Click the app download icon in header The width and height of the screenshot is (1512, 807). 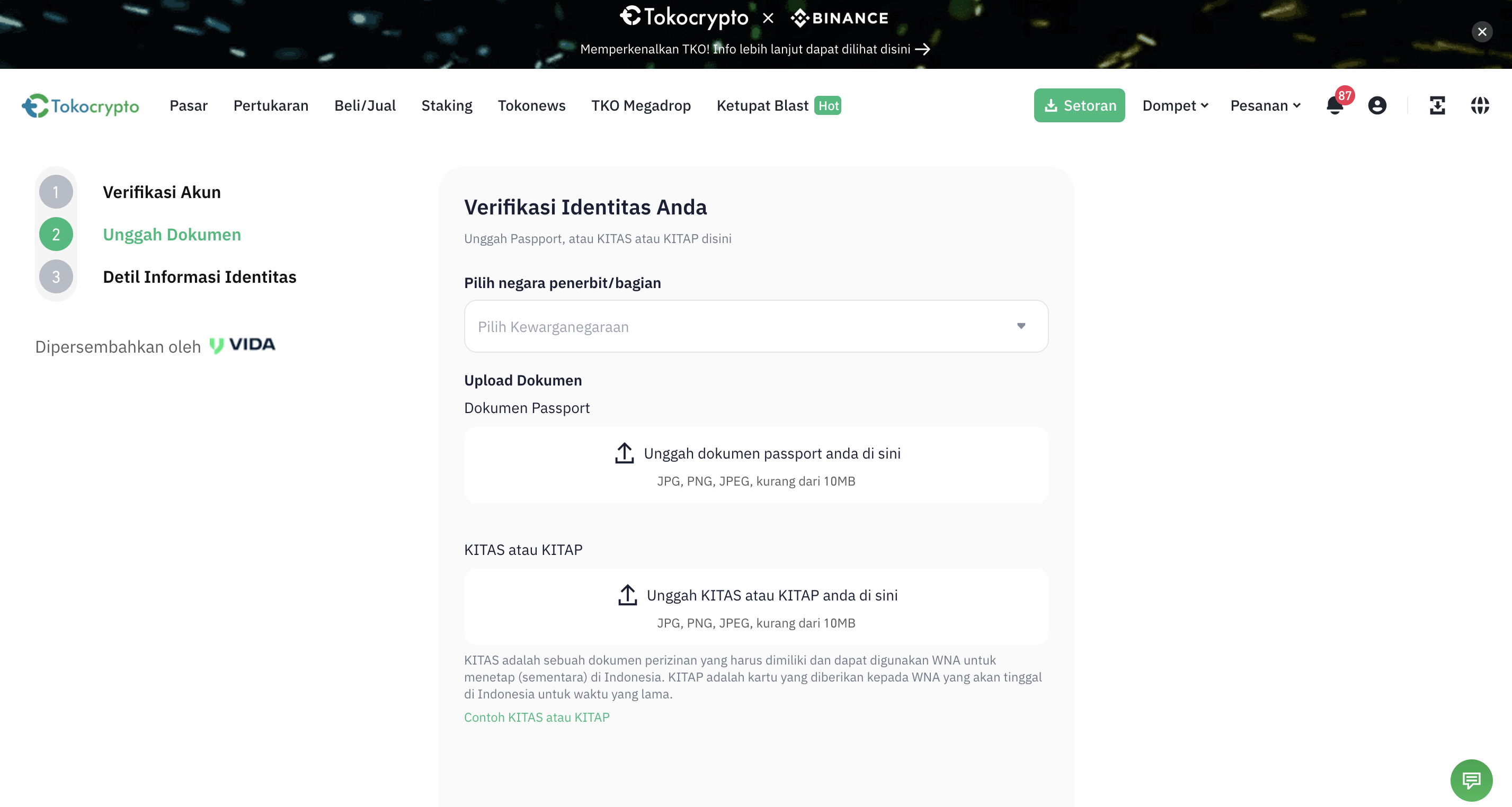(1437, 105)
